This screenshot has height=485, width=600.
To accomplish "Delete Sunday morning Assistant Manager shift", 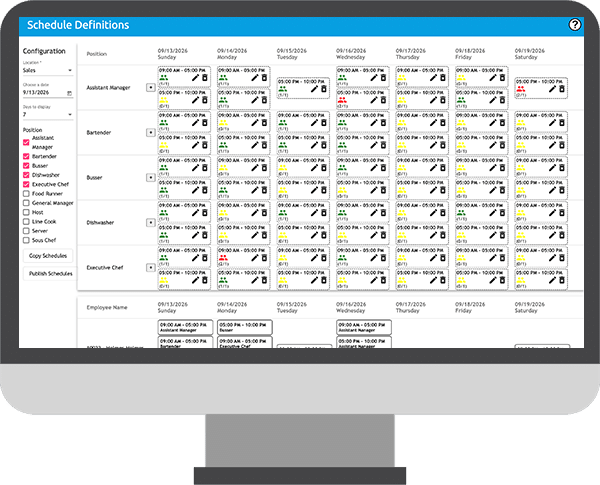I will pos(205,78).
